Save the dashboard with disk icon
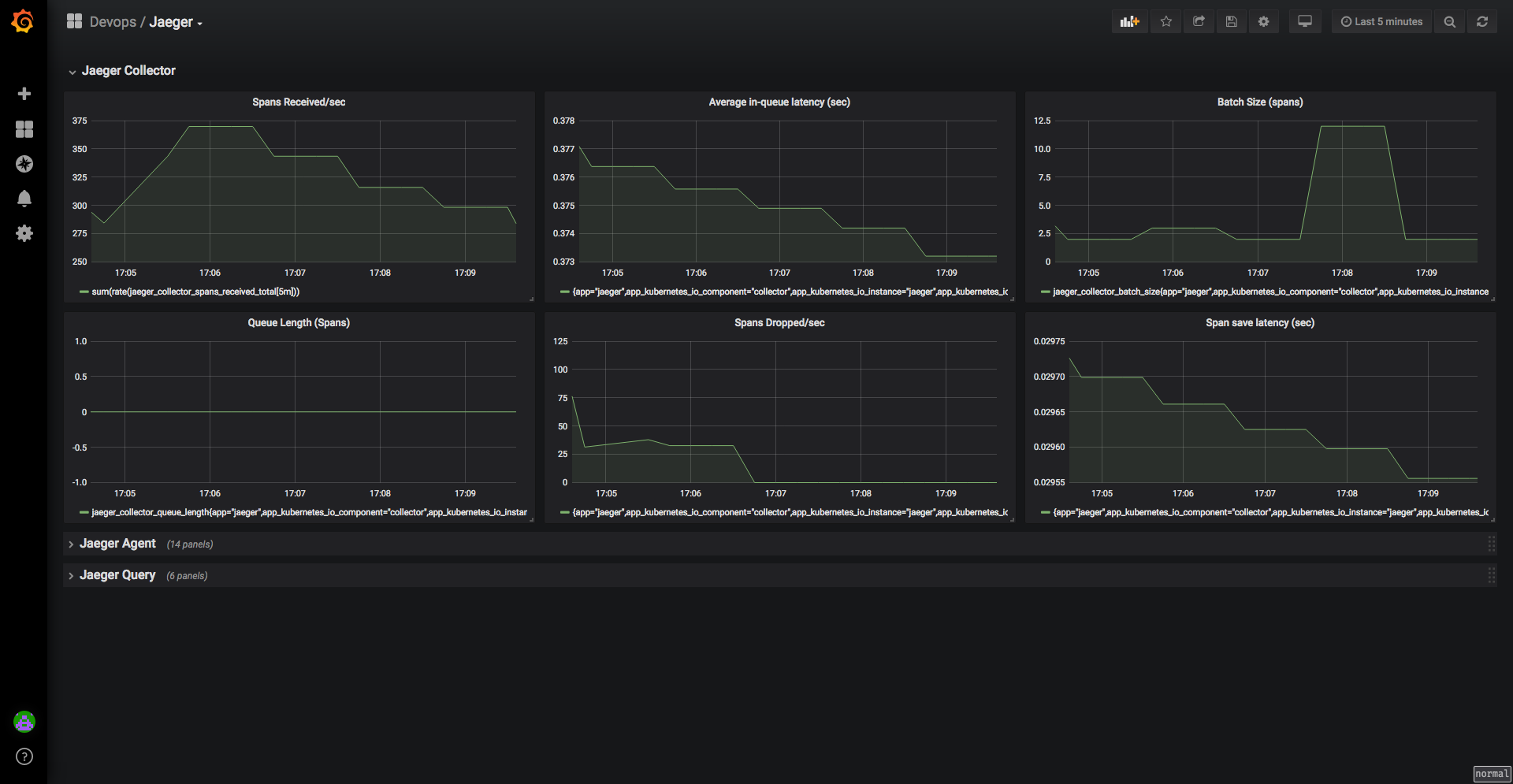Image resolution: width=1513 pixels, height=784 pixels. [x=1231, y=22]
